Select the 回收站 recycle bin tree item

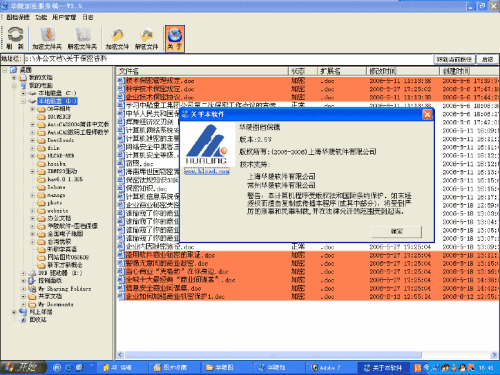click(x=34, y=320)
